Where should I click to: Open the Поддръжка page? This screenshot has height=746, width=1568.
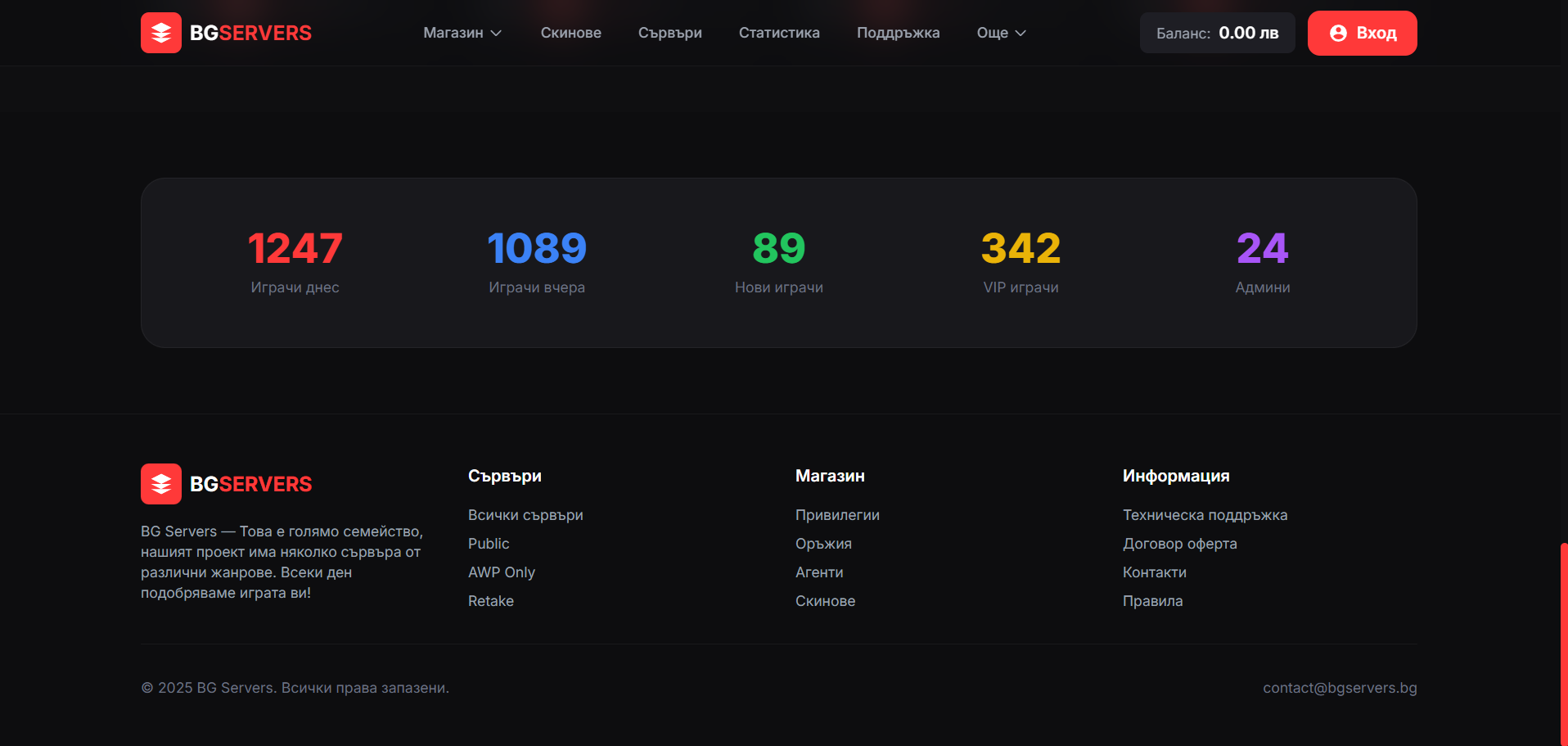coord(898,33)
